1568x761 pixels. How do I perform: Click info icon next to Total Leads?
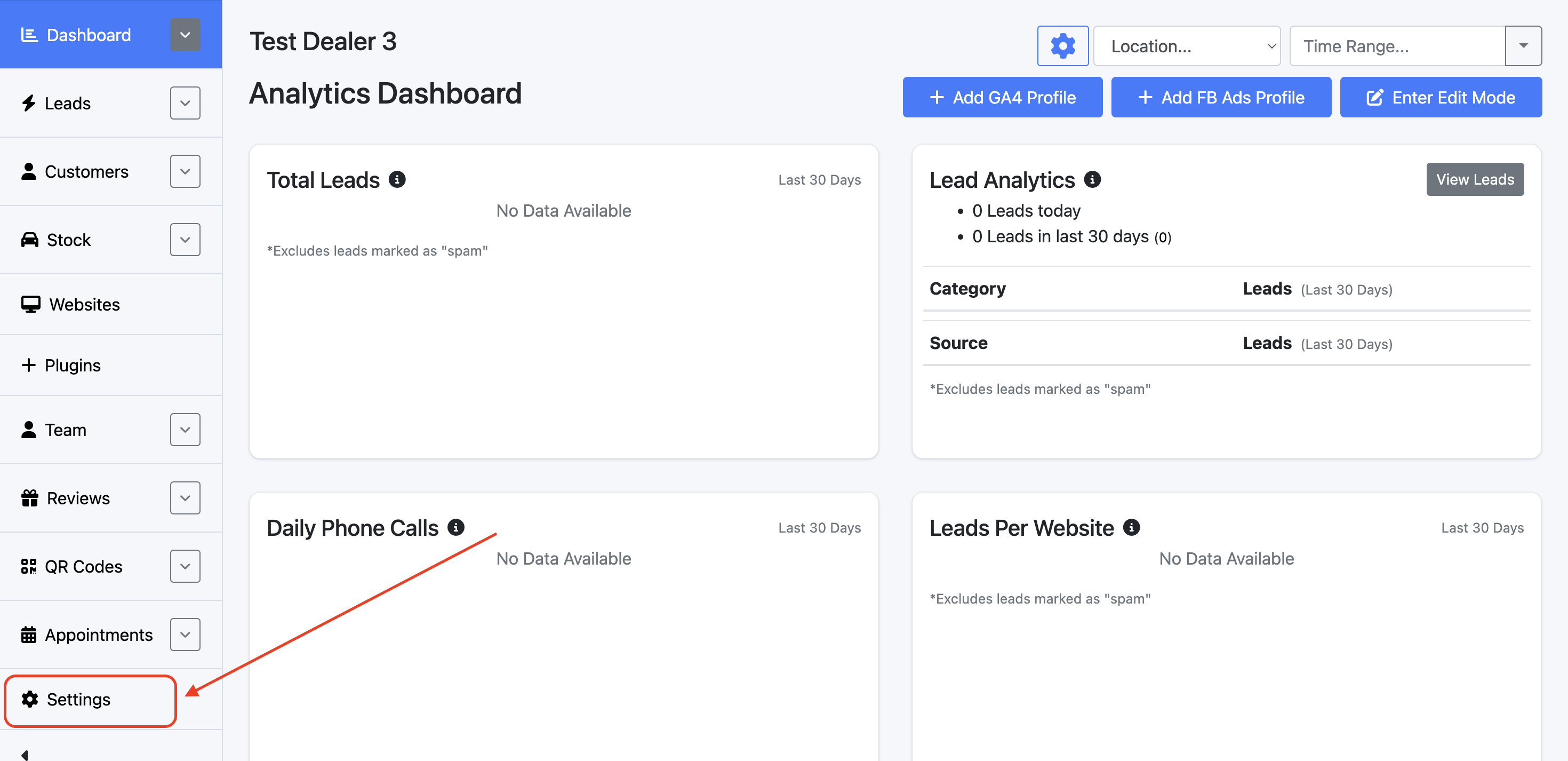click(397, 180)
